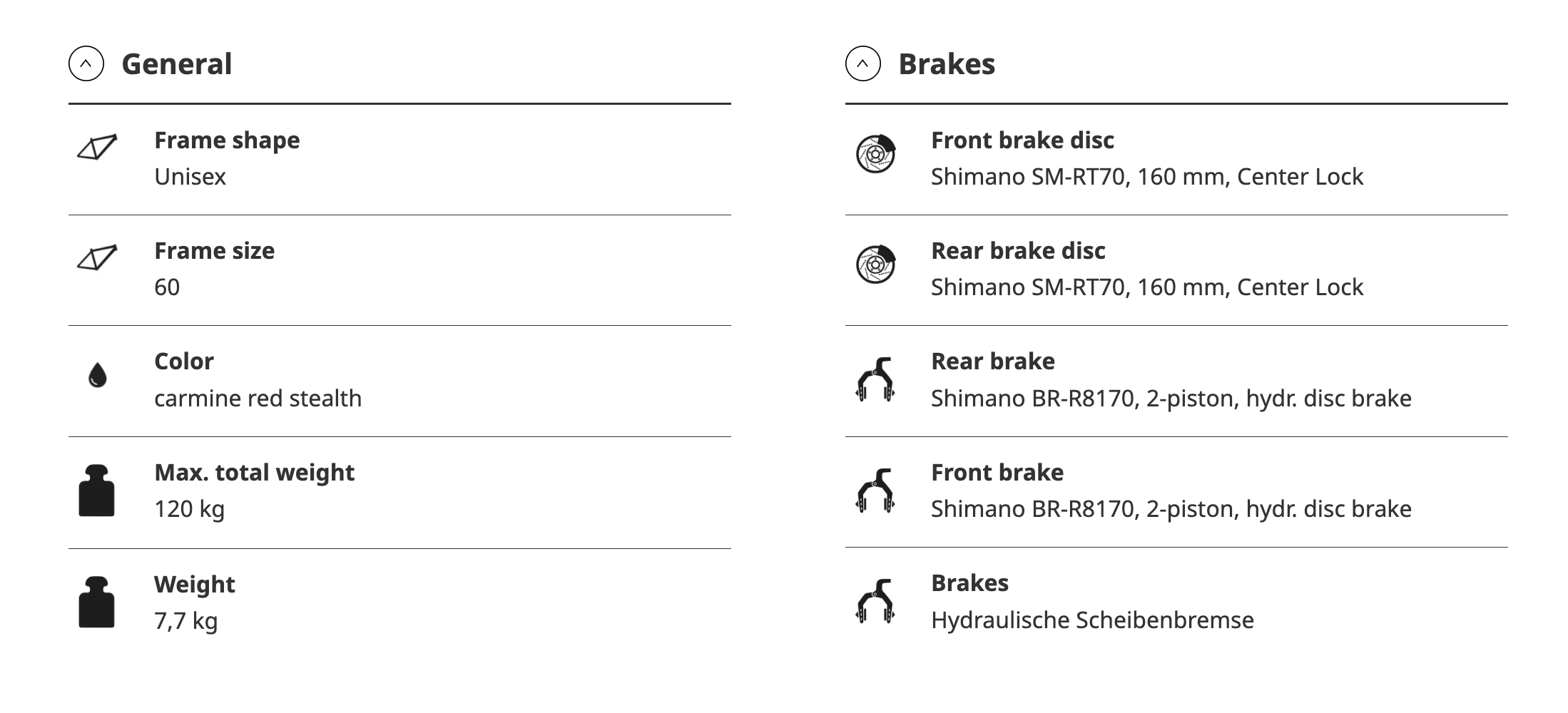Click the Frame shape Unisex value

pos(190,177)
